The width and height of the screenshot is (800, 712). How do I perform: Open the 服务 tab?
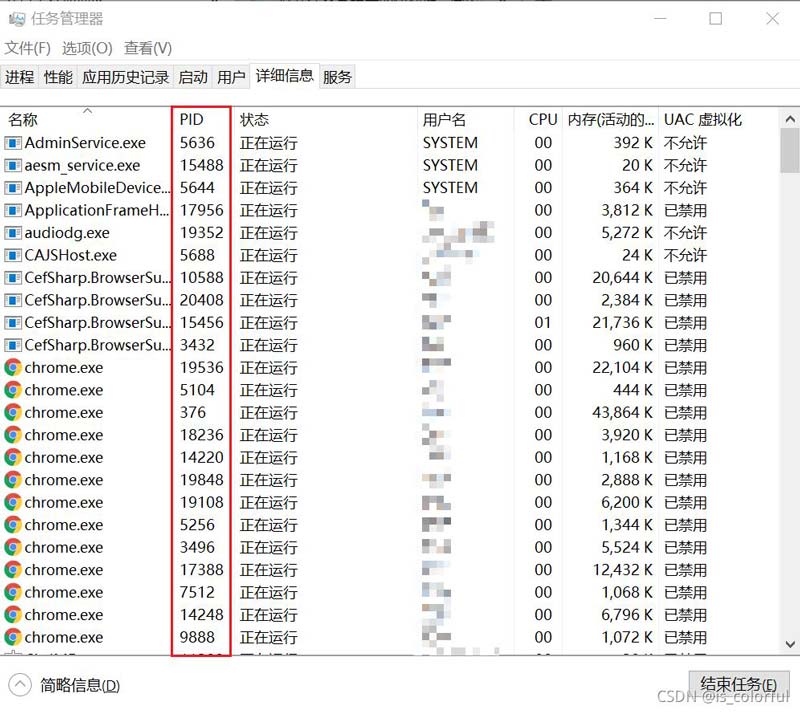point(337,77)
